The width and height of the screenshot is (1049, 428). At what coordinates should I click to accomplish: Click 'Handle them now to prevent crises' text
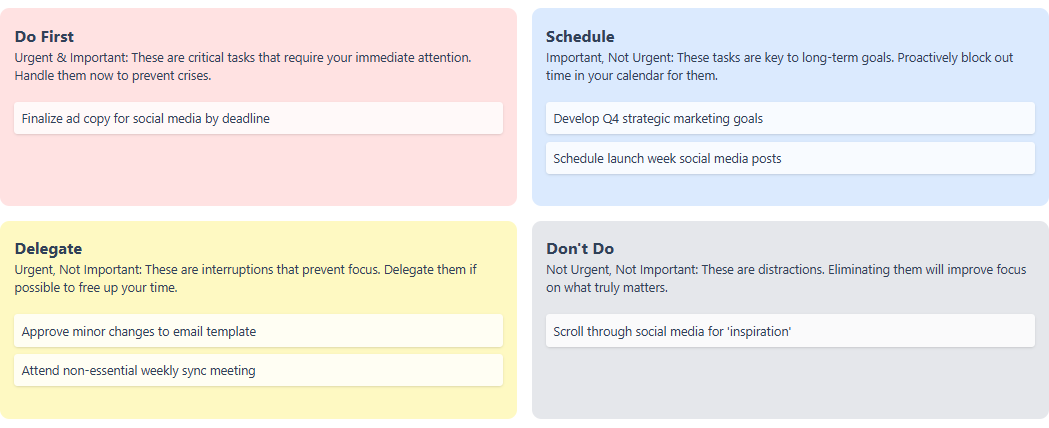click(x=112, y=76)
